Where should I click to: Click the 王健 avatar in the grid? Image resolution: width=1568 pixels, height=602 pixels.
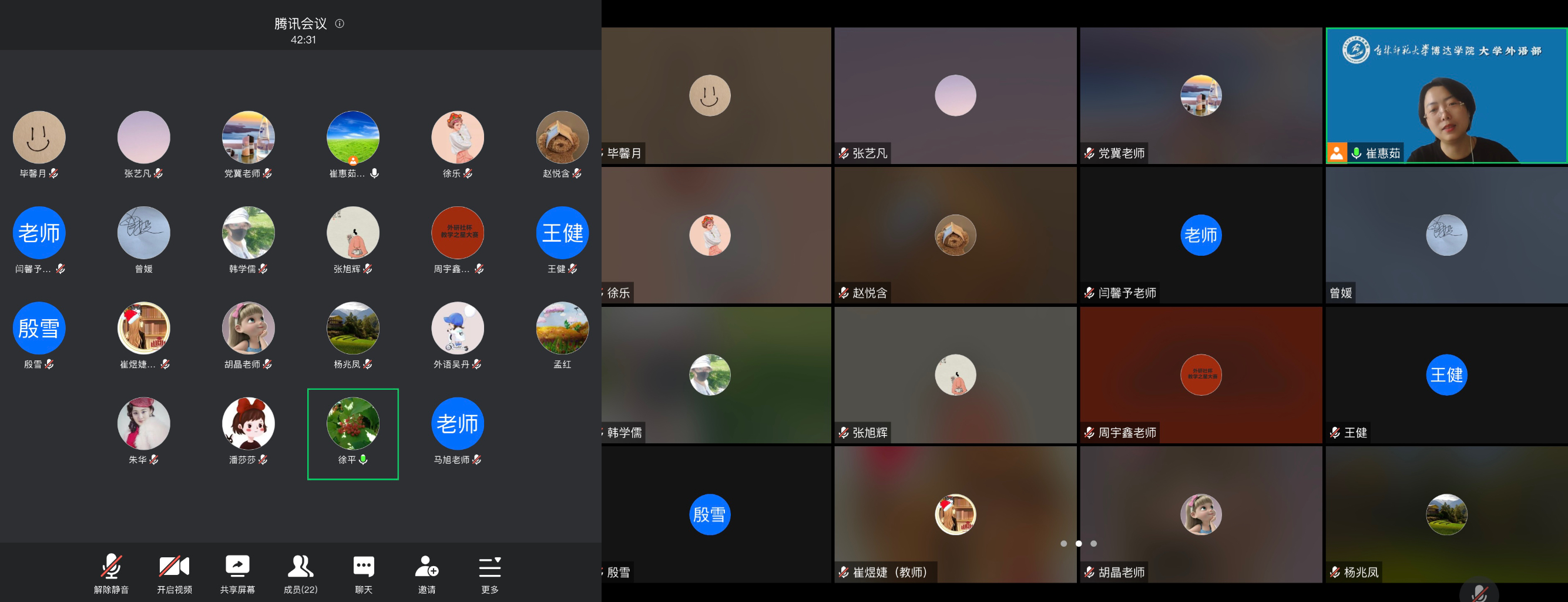coord(562,233)
